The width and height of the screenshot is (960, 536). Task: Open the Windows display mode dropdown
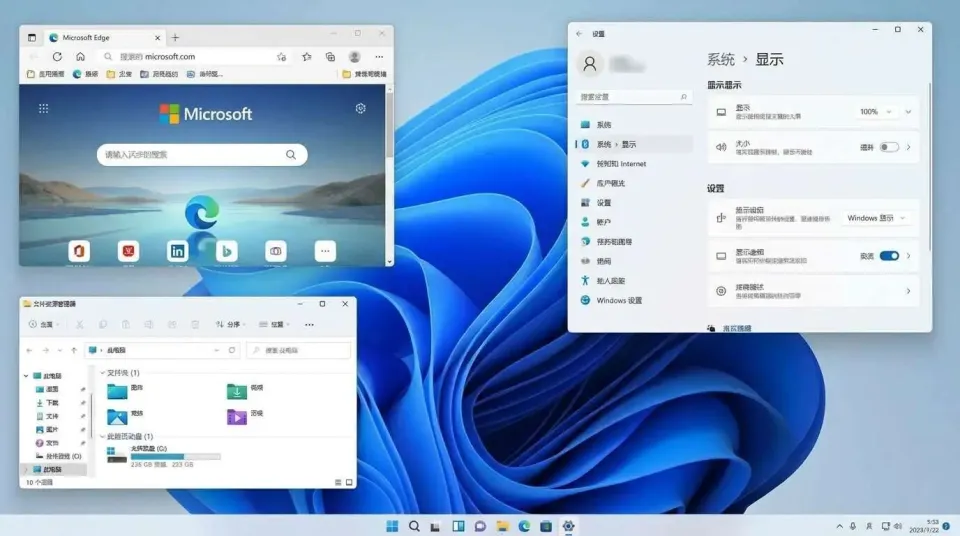pyautogui.click(x=876, y=218)
